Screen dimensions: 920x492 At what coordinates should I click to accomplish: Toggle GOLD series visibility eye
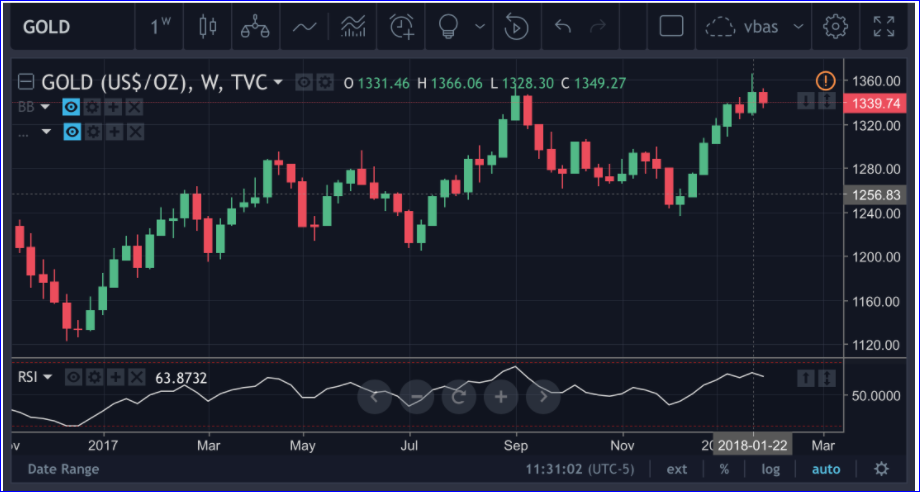coord(304,83)
